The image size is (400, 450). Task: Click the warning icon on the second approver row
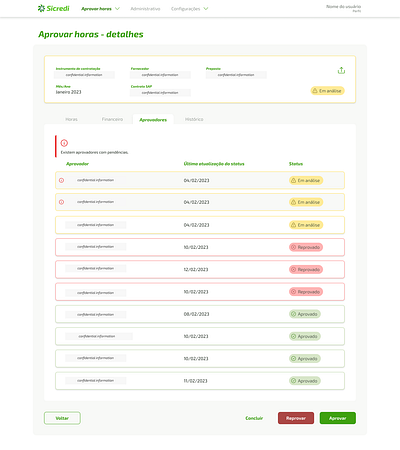coord(61,202)
